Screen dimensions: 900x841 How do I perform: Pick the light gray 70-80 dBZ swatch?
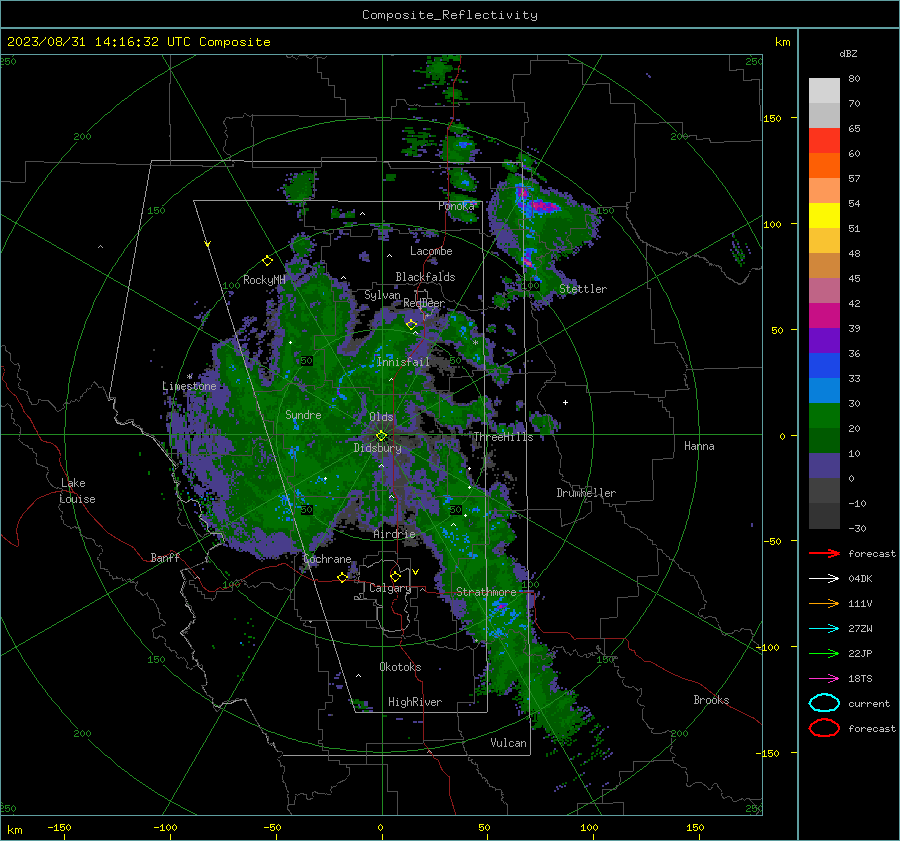tap(824, 90)
